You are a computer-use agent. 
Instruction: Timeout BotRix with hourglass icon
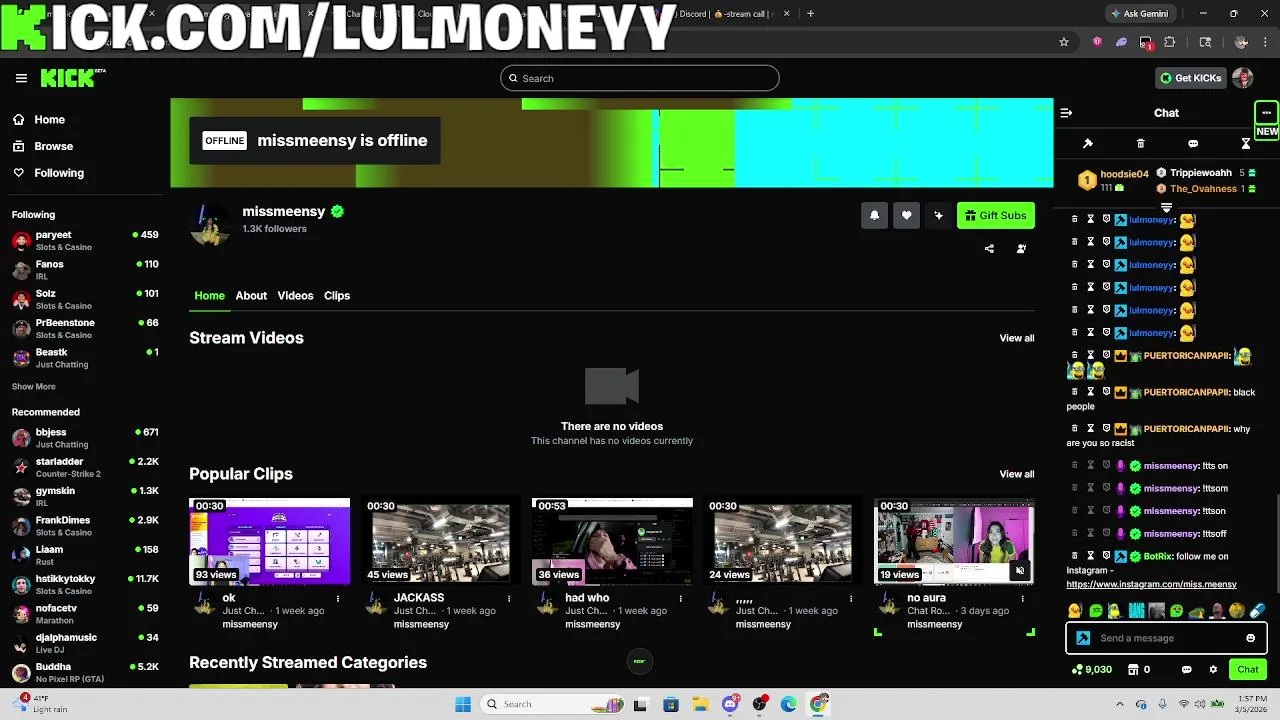1090,556
